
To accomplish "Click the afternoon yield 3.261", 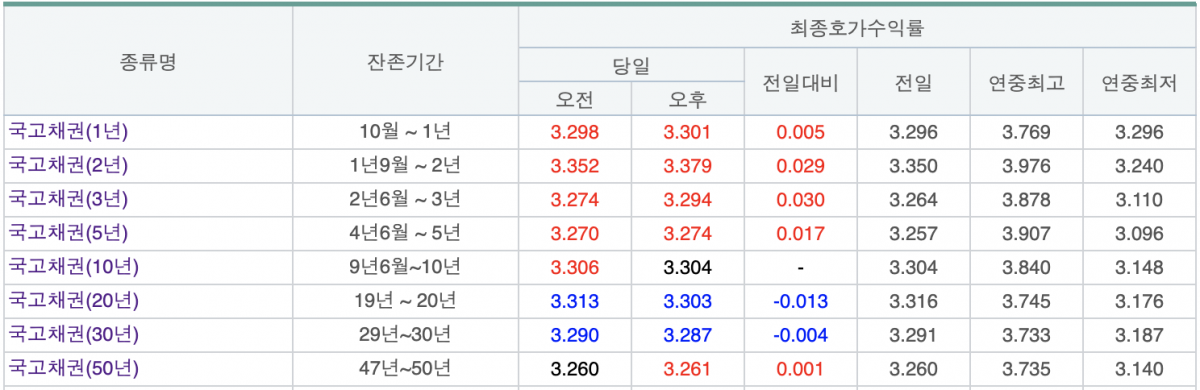I will [688, 370].
